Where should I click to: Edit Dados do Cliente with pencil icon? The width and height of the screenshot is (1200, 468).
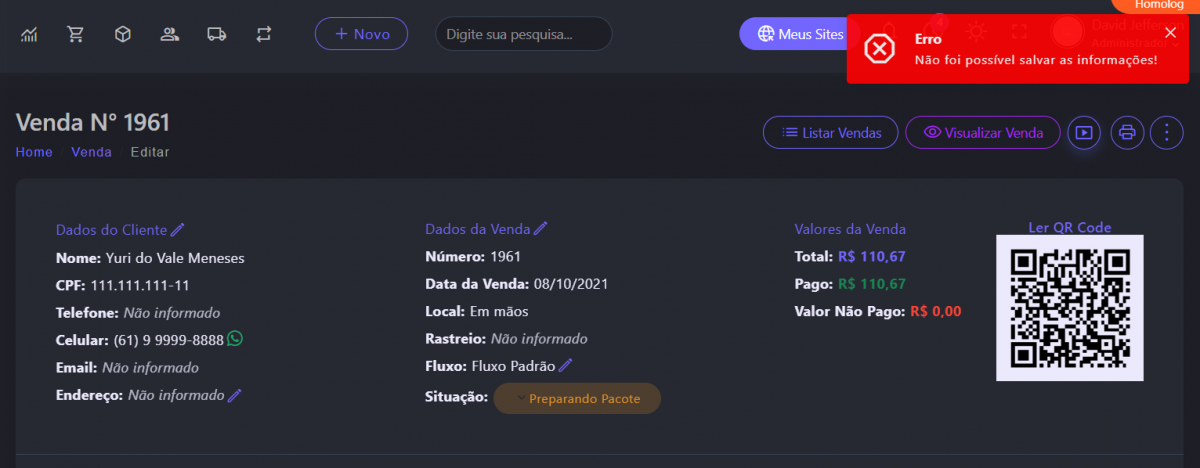[x=178, y=229]
